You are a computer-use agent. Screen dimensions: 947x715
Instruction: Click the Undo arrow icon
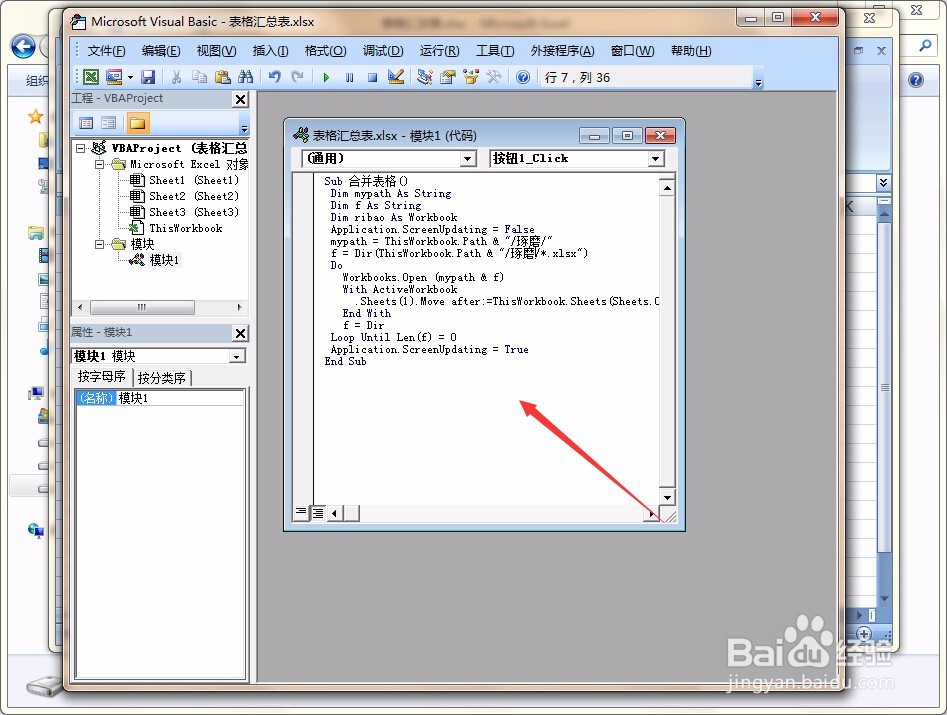[x=275, y=77]
